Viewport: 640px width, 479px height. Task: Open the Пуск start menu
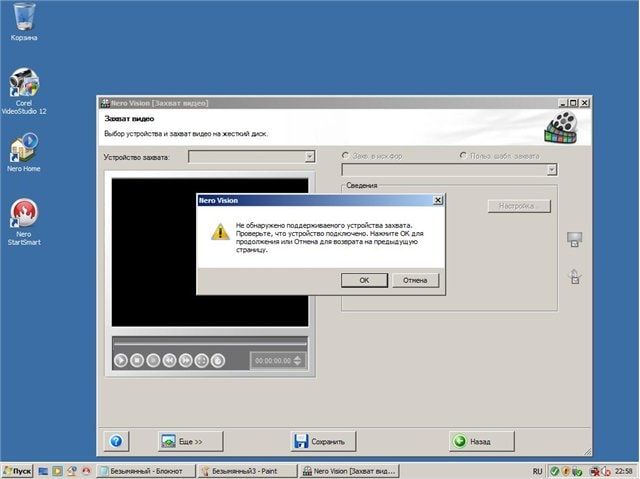[x=17, y=471]
